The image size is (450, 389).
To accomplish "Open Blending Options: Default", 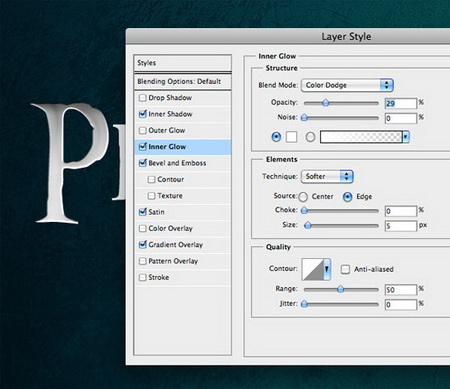I will (x=183, y=81).
